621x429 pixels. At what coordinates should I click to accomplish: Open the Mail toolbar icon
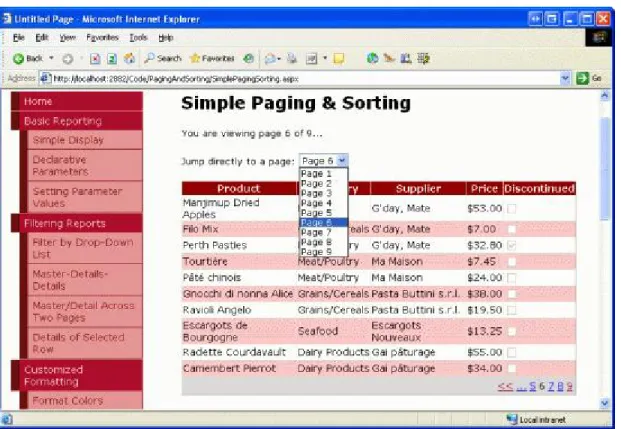pos(270,59)
